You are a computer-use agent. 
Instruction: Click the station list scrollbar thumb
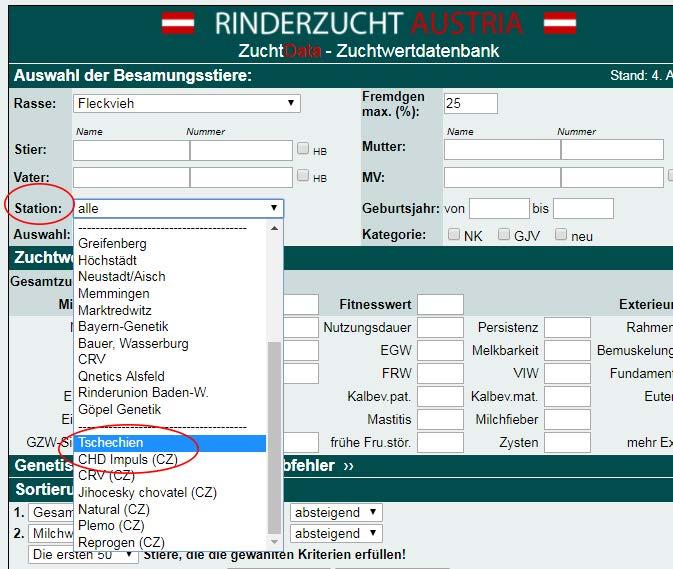click(274, 438)
